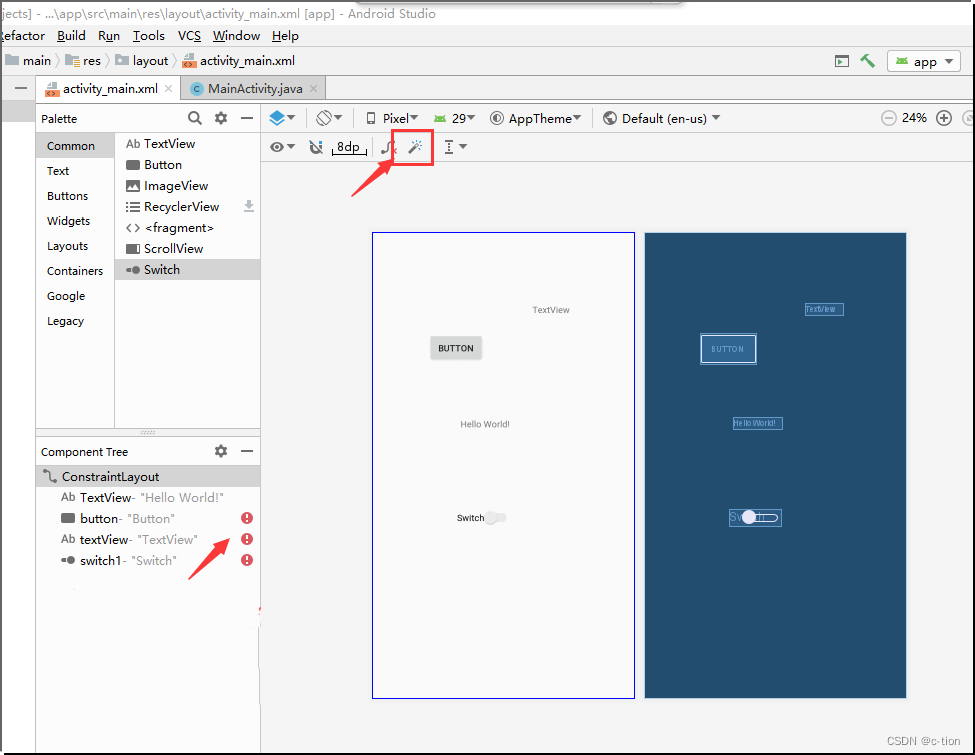
Task: Click error icon beside button row
Action: click(x=247, y=518)
